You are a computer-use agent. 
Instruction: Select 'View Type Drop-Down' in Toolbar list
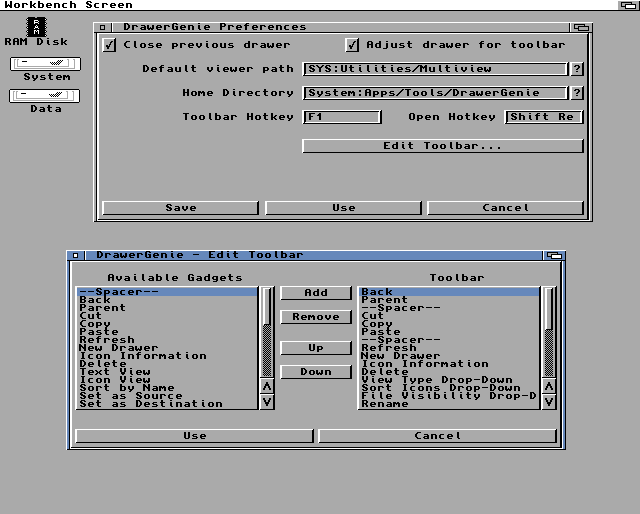click(x=436, y=380)
